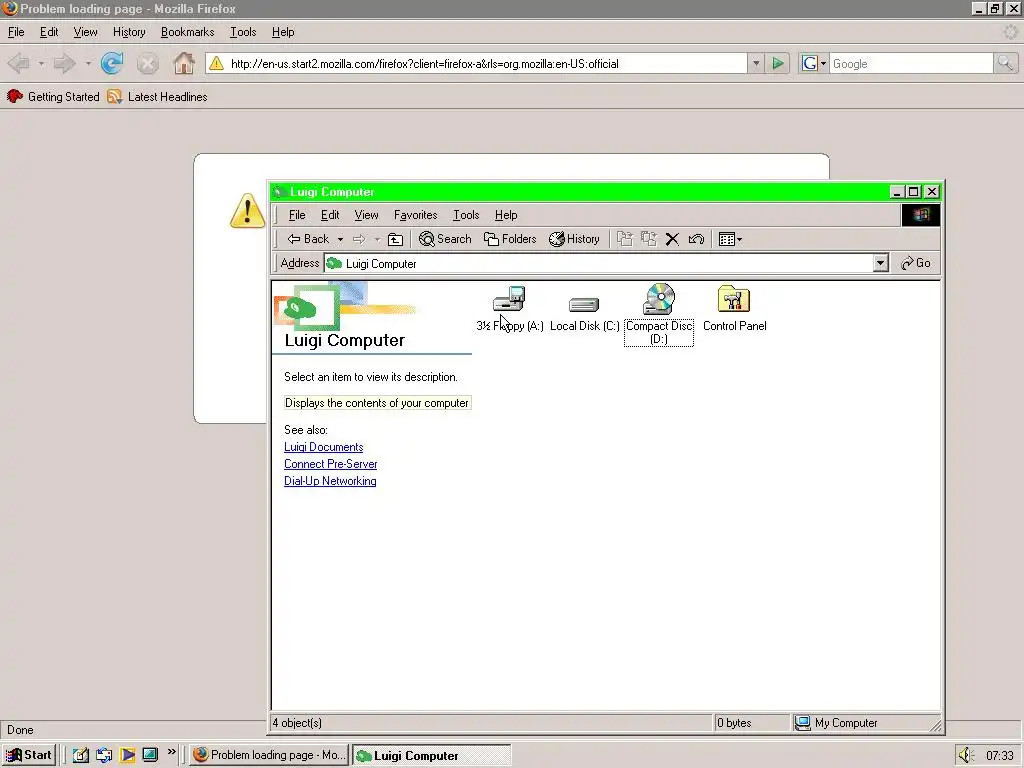Toggle the Folders pane button

pos(510,239)
